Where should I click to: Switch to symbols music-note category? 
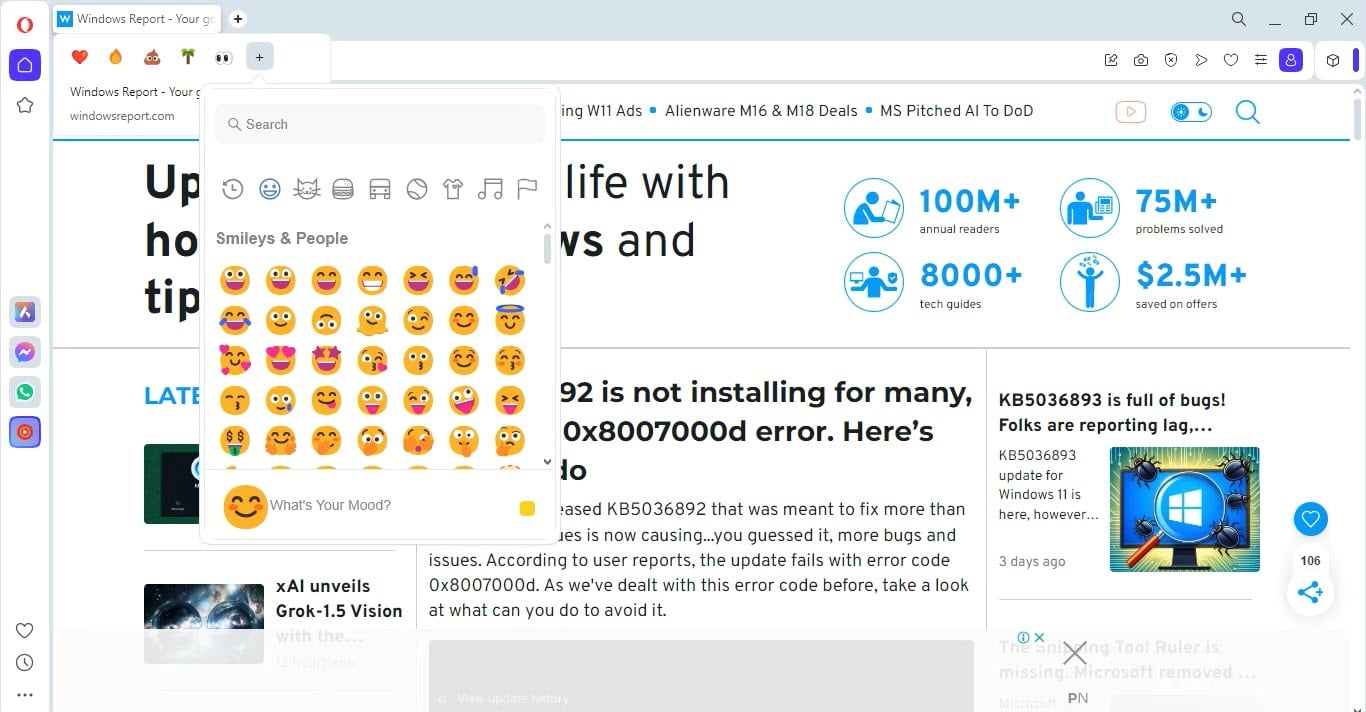point(490,188)
